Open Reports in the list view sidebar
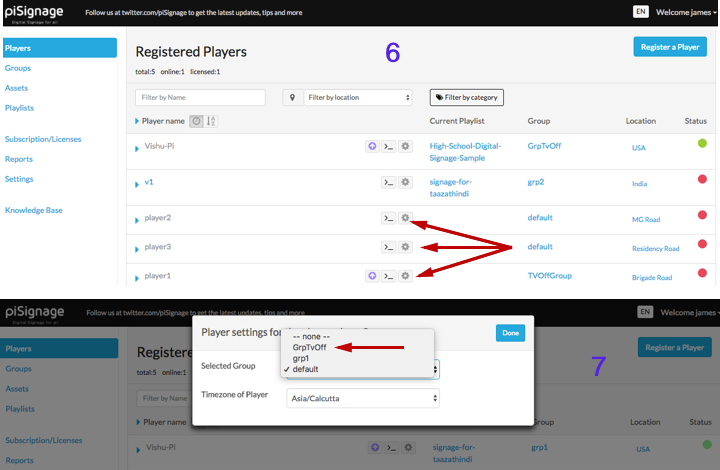 pyautogui.click(x=19, y=159)
